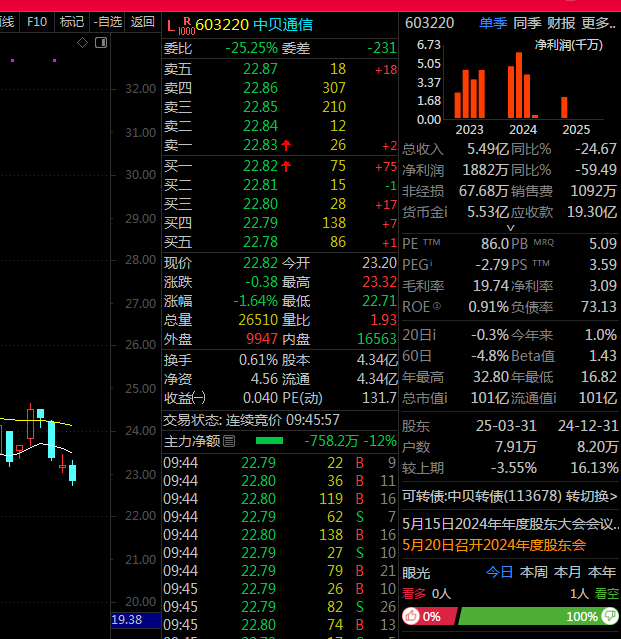Click the L margin trading badge
621x639 pixels.
pos(171,26)
